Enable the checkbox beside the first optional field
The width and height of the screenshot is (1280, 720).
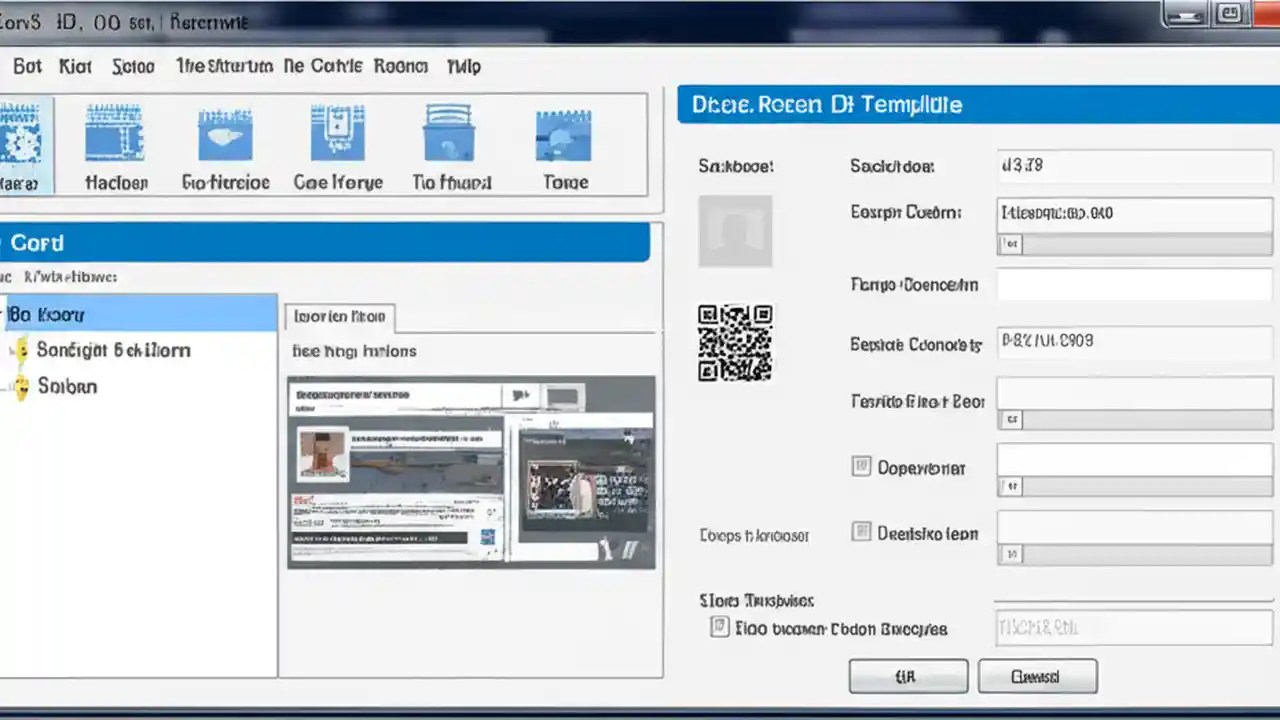(x=861, y=466)
